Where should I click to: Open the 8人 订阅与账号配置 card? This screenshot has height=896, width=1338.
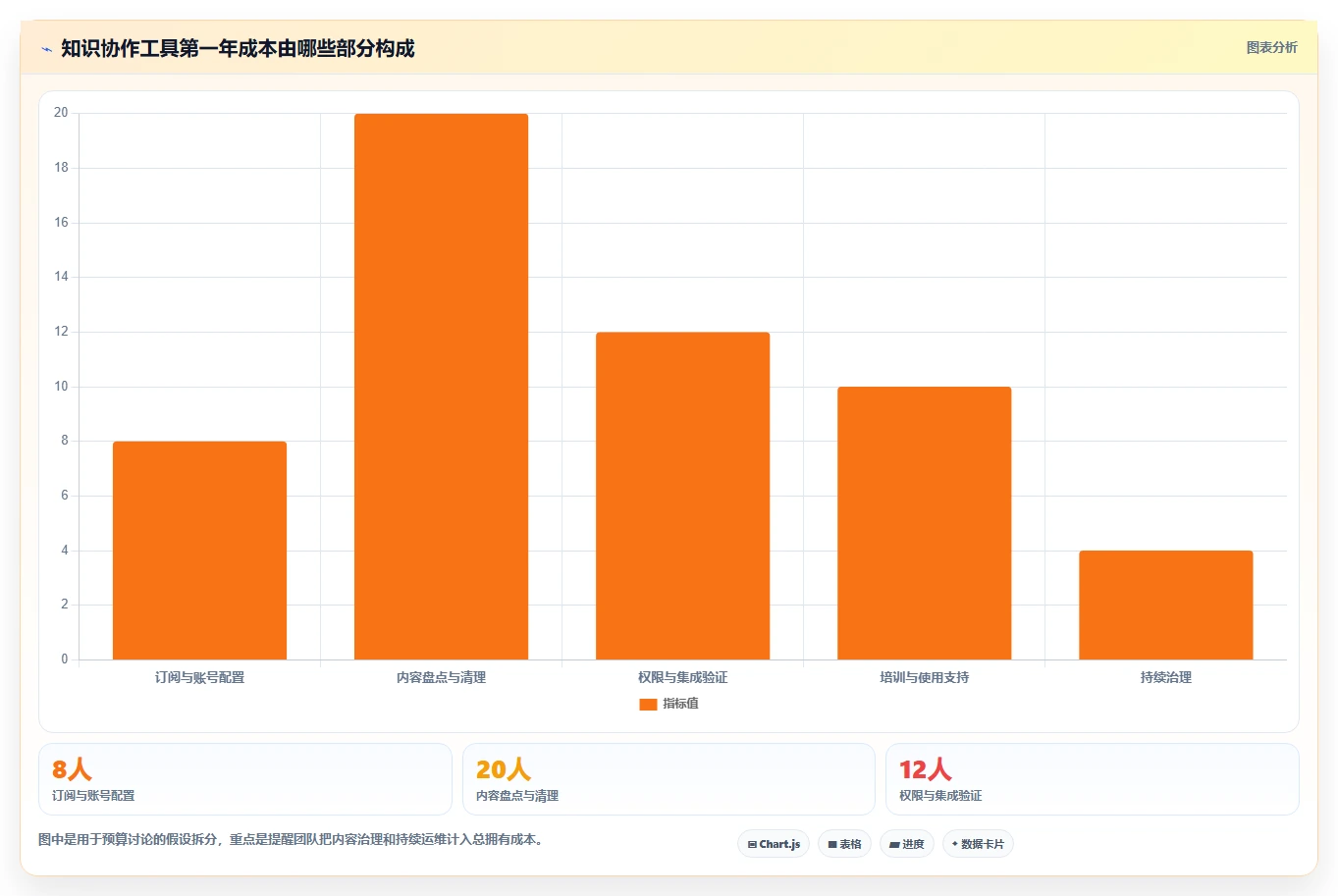(245, 779)
